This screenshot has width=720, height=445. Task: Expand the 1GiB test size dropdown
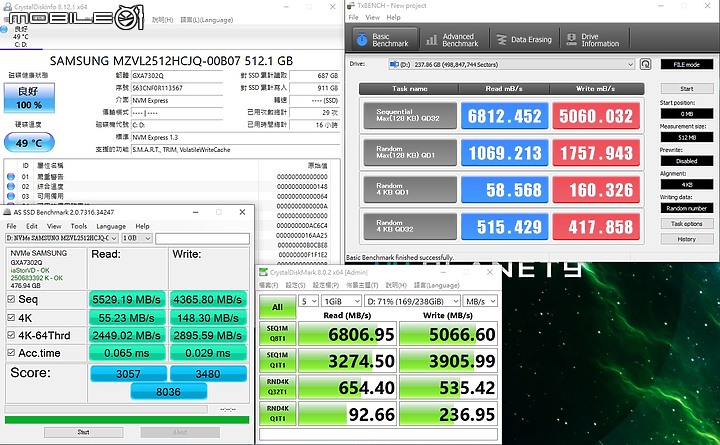341,301
